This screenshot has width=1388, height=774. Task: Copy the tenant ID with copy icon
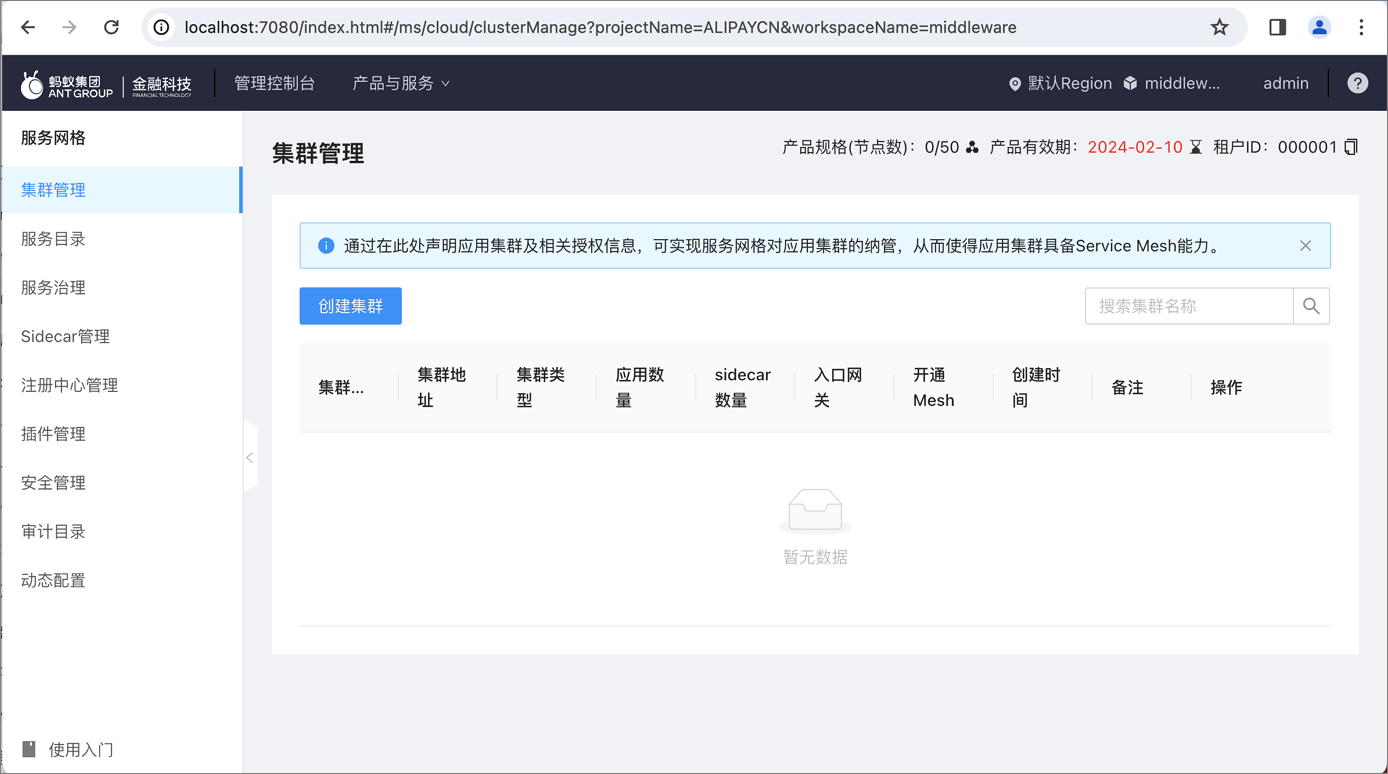[x=1351, y=147]
